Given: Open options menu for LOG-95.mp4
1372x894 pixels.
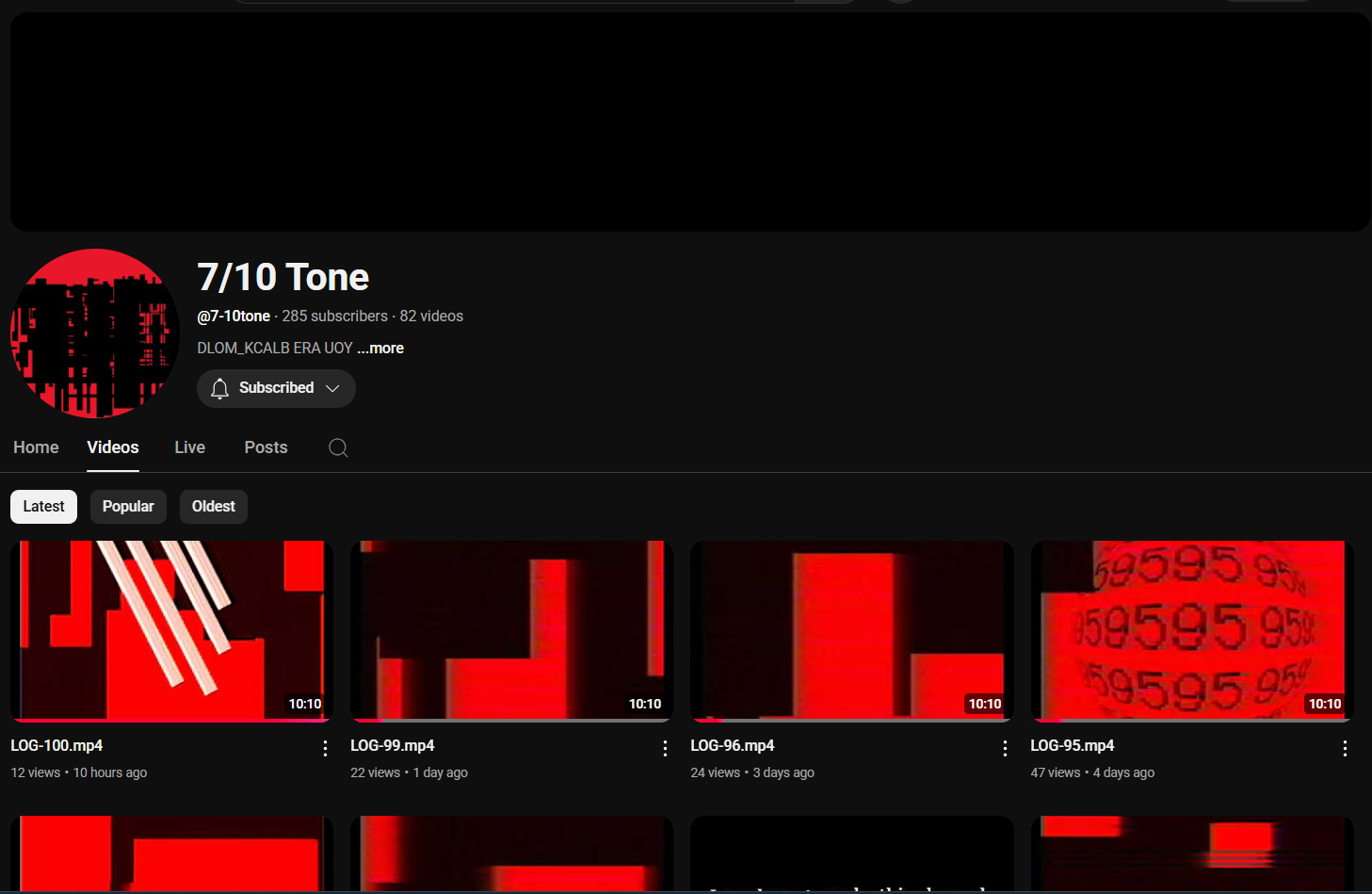Looking at the screenshot, I should point(1345,748).
